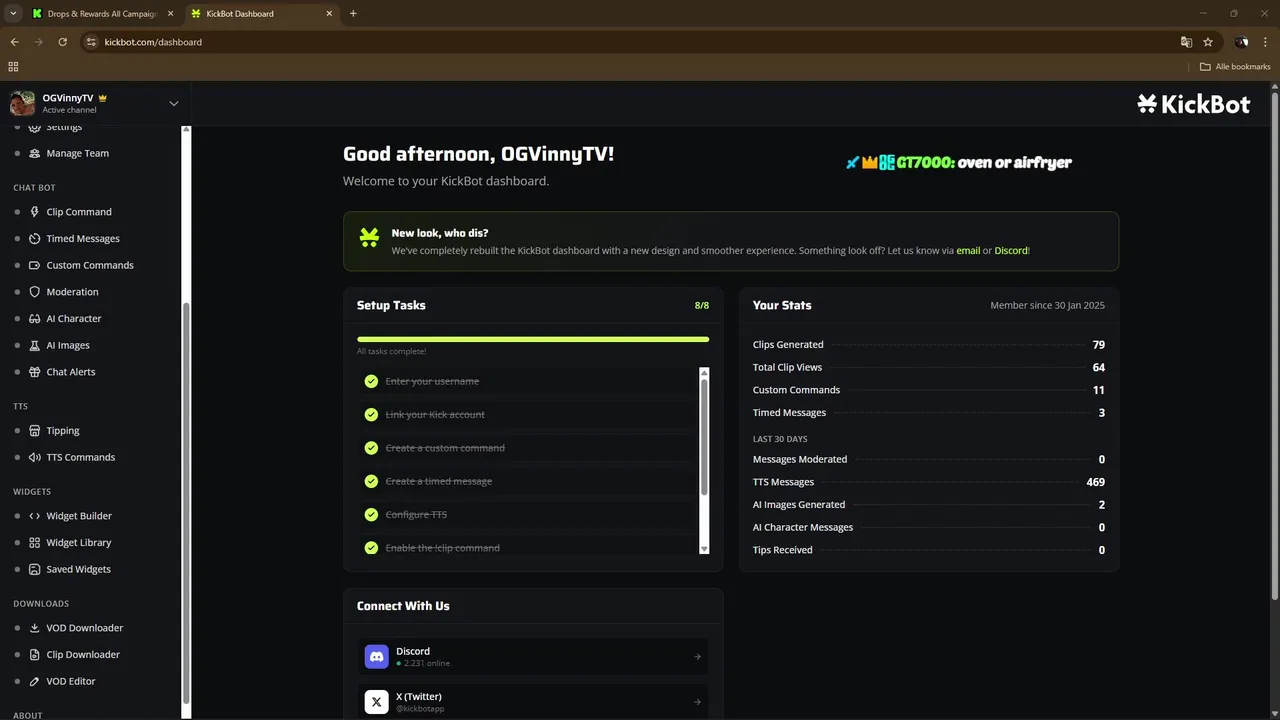The width and height of the screenshot is (1280, 720).
Task: Close the Drops & Rewards tab
Action: [x=170, y=14]
